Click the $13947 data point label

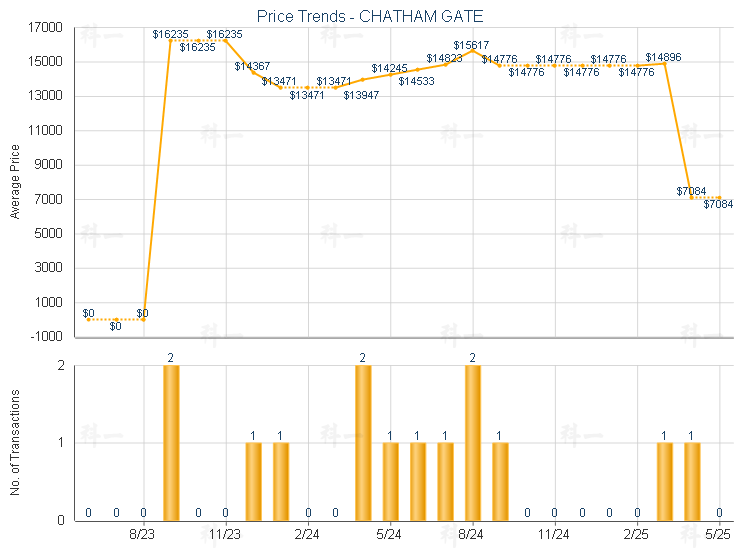click(361, 95)
